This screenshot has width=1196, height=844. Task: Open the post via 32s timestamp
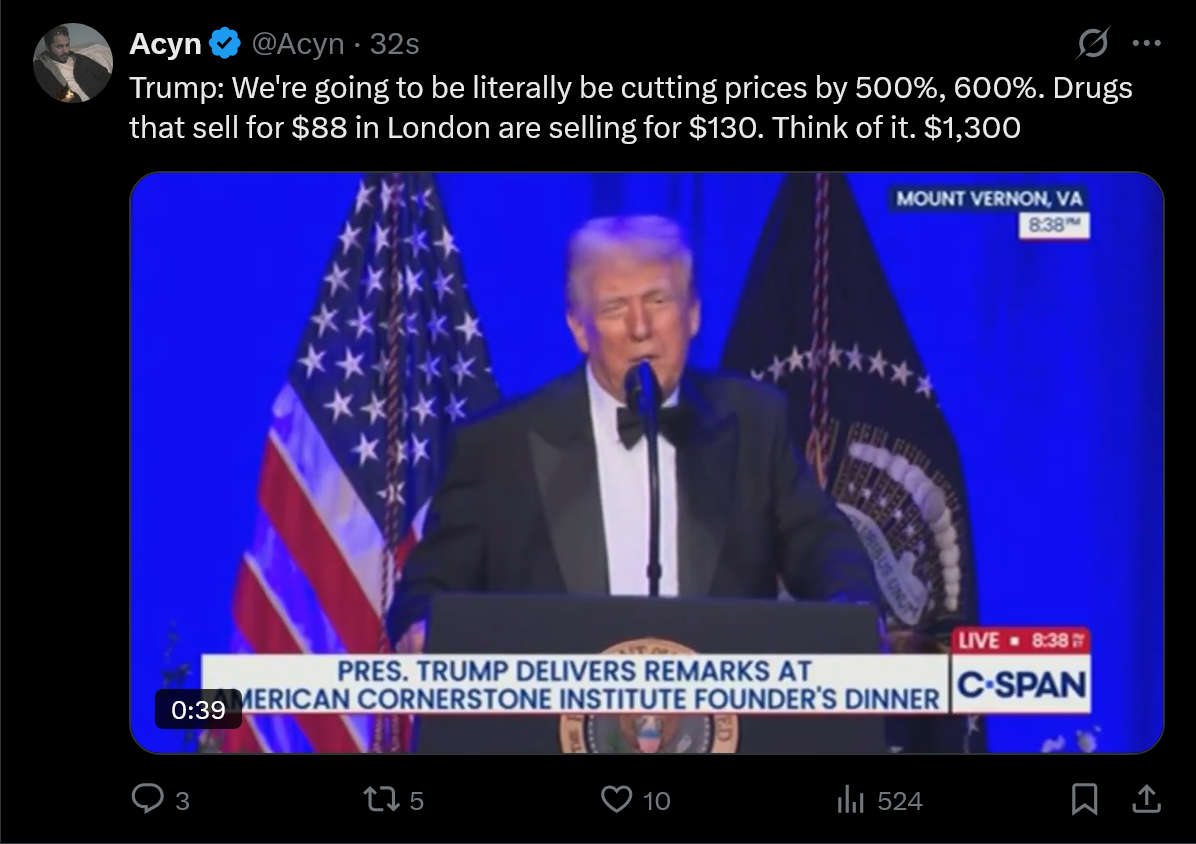394,44
